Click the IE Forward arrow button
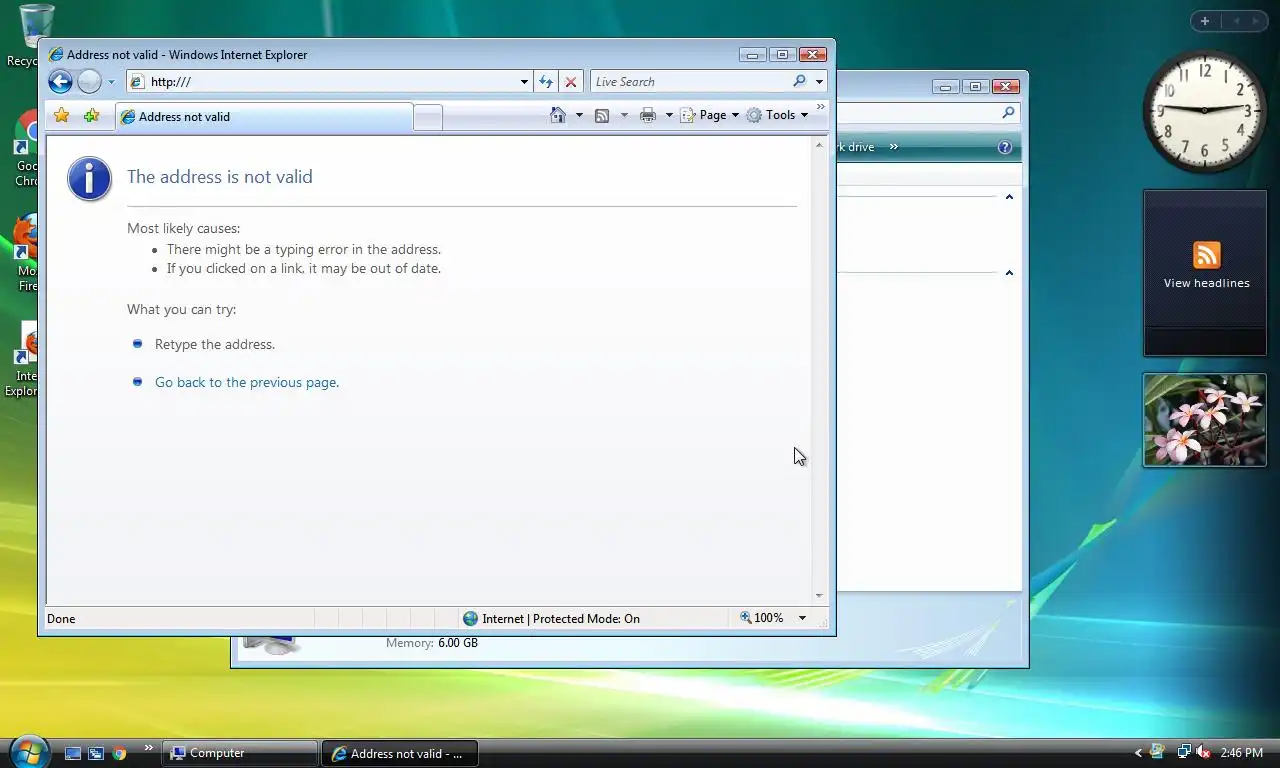 tap(90, 82)
